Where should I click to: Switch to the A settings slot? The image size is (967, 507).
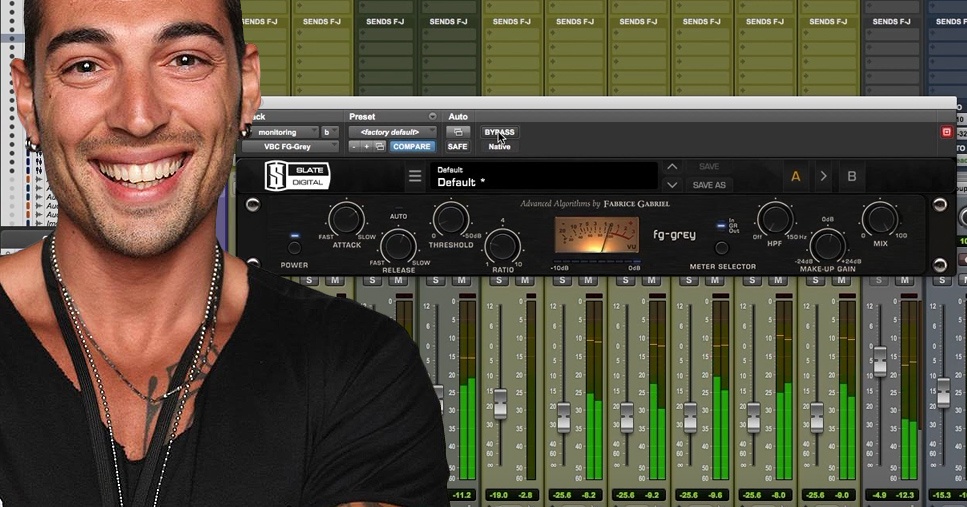tap(796, 177)
